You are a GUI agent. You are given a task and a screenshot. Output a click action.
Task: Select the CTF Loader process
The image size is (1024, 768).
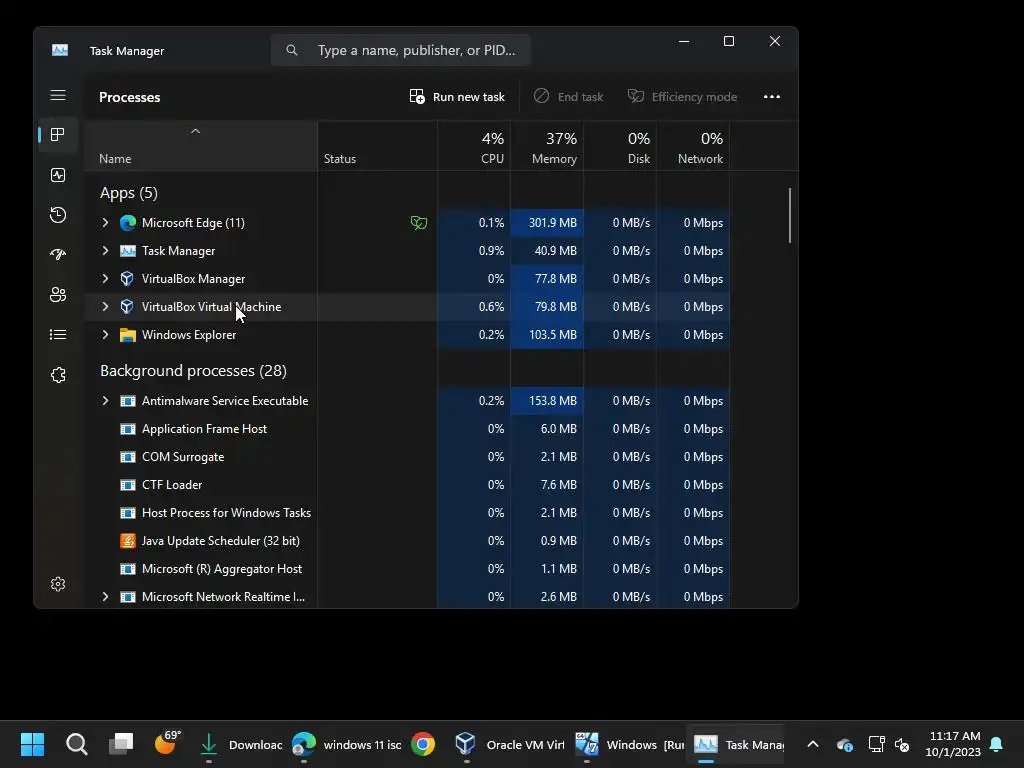(407, 485)
